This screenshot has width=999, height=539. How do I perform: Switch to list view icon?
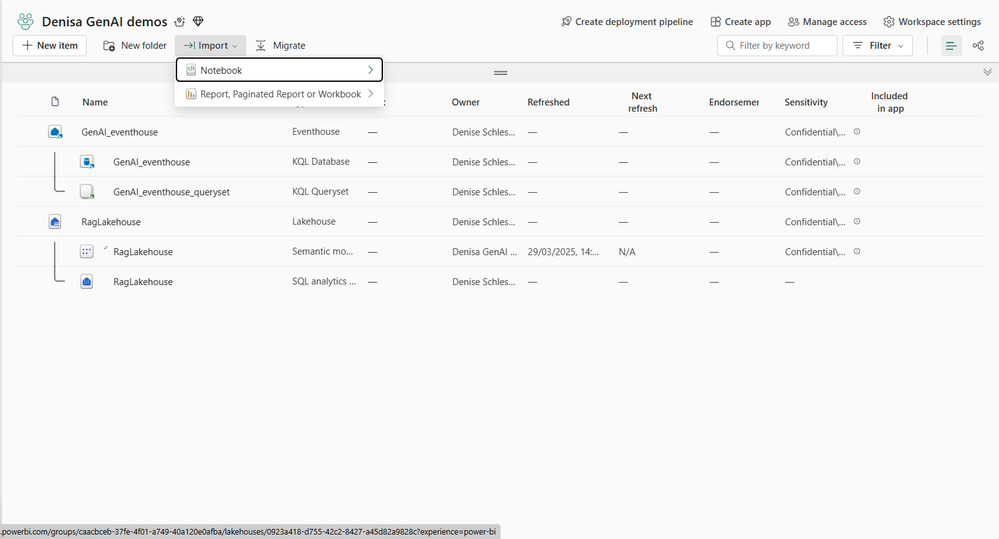[x=951, y=46]
